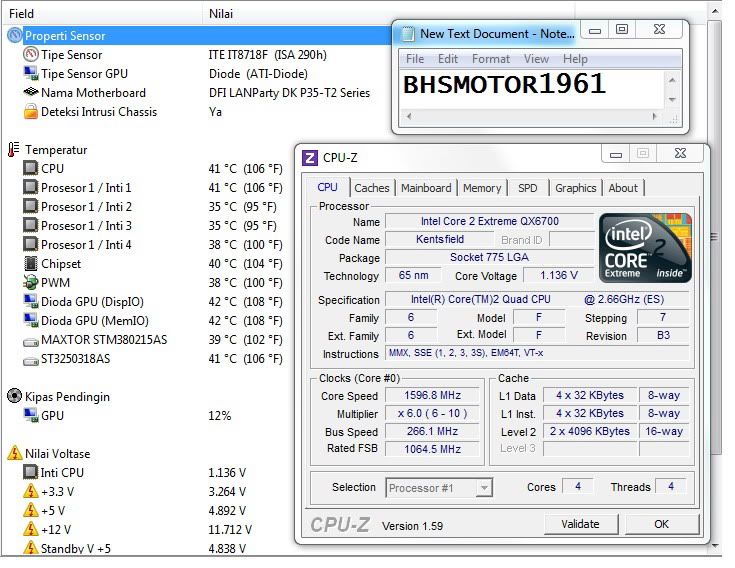The width and height of the screenshot is (735, 568).
Task: Click the PWM icon
Action: (30, 282)
